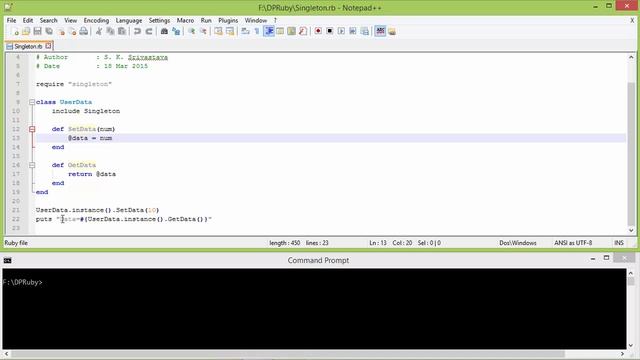Open the Encoding menu
Image resolution: width=640 pixels, height=360 pixels.
(96, 20)
